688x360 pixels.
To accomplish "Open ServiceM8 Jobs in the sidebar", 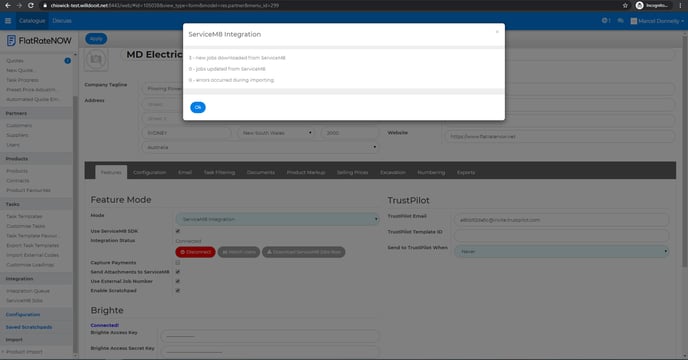I will (25, 301).
